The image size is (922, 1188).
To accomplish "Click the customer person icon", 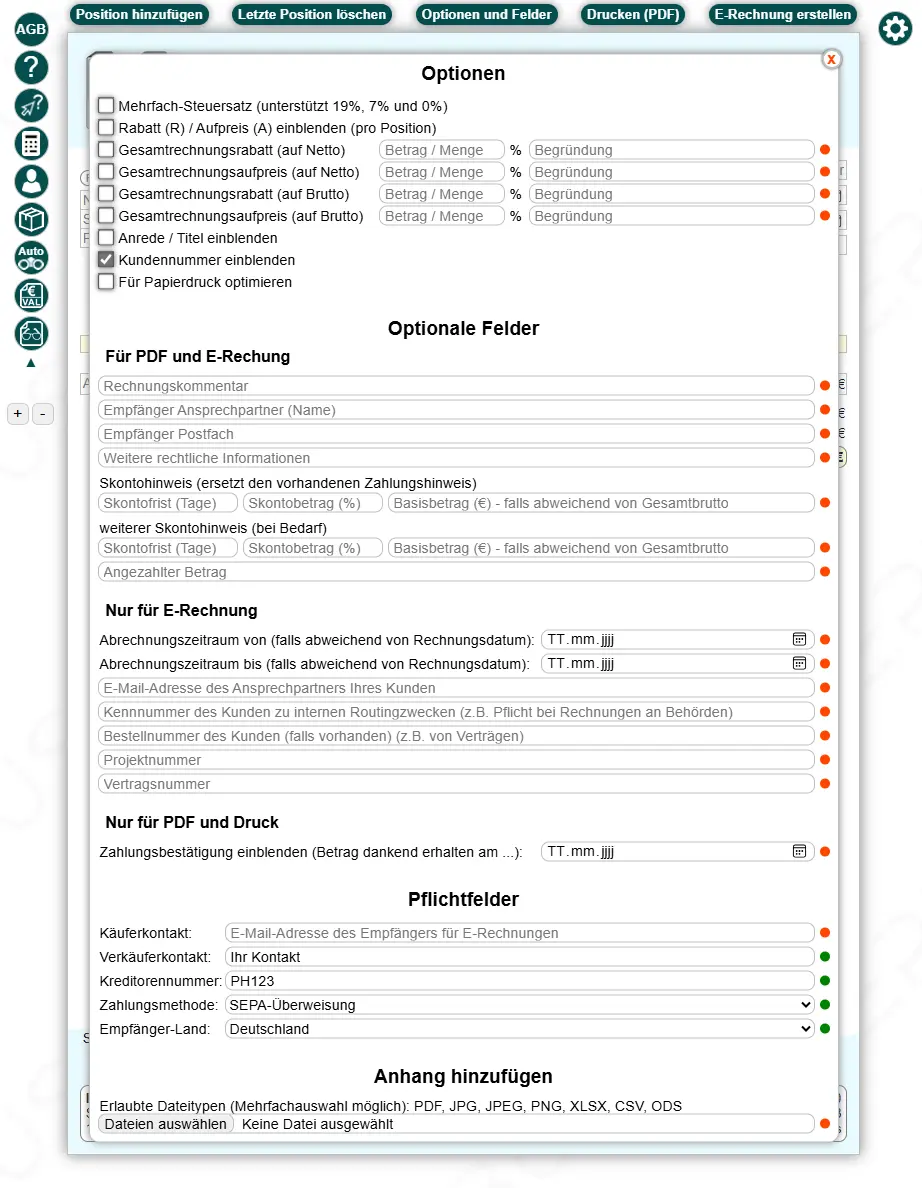I will (31, 181).
